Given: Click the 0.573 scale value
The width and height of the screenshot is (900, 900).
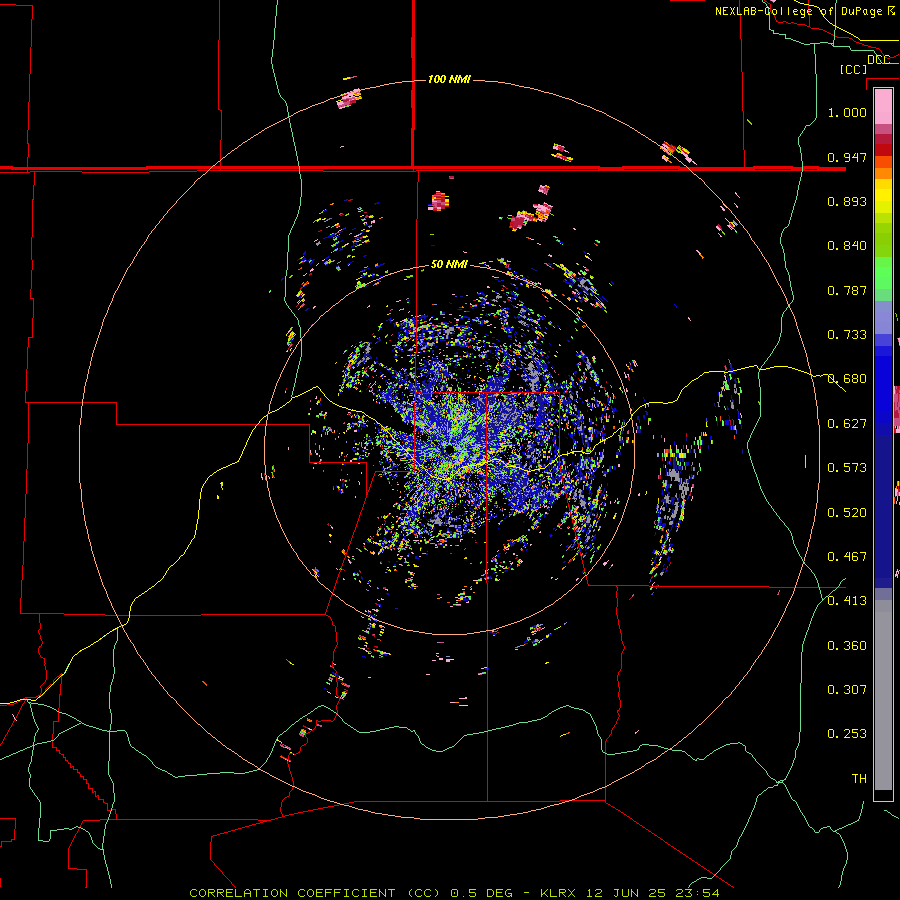Looking at the screenshot, I should click(x=847, y=468).
